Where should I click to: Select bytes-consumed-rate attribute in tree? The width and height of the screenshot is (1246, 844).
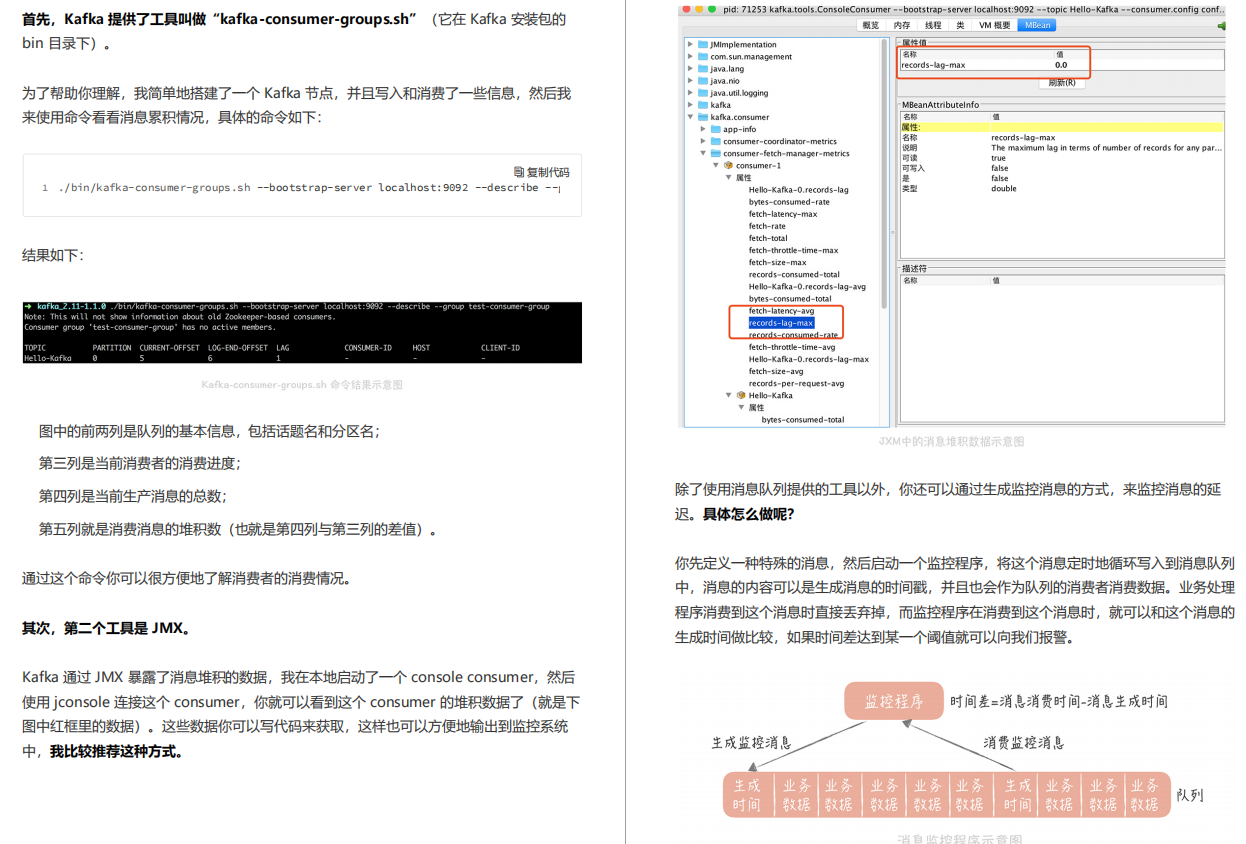coord(789,202)
